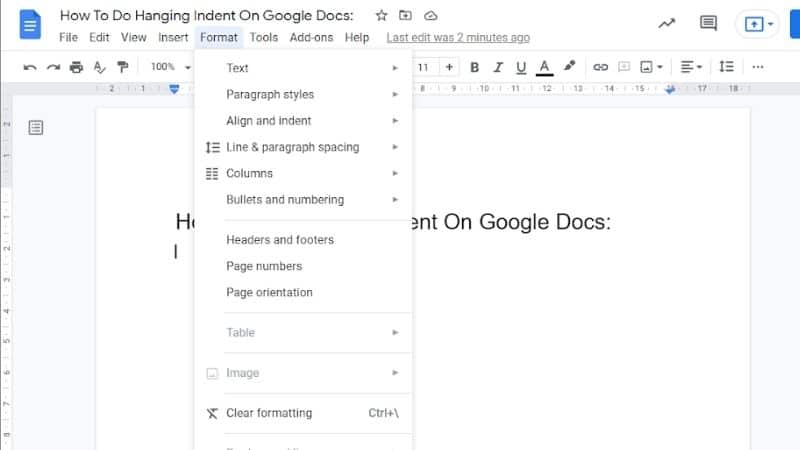Activate the paint format tool

tap(122, 67)
